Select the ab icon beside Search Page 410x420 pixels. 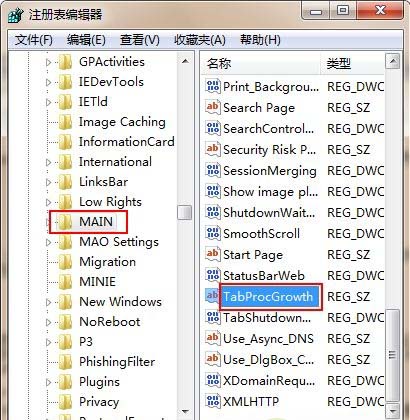pos(213,108)
